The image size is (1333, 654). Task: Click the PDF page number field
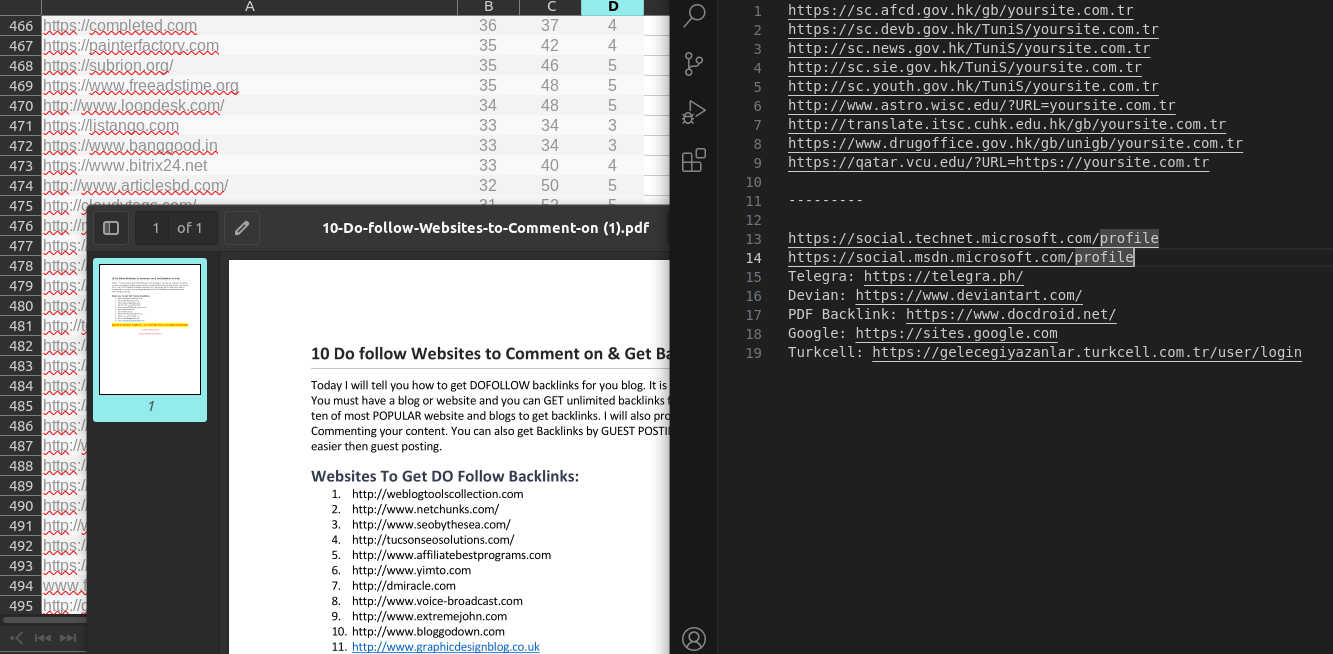point(155,228)
